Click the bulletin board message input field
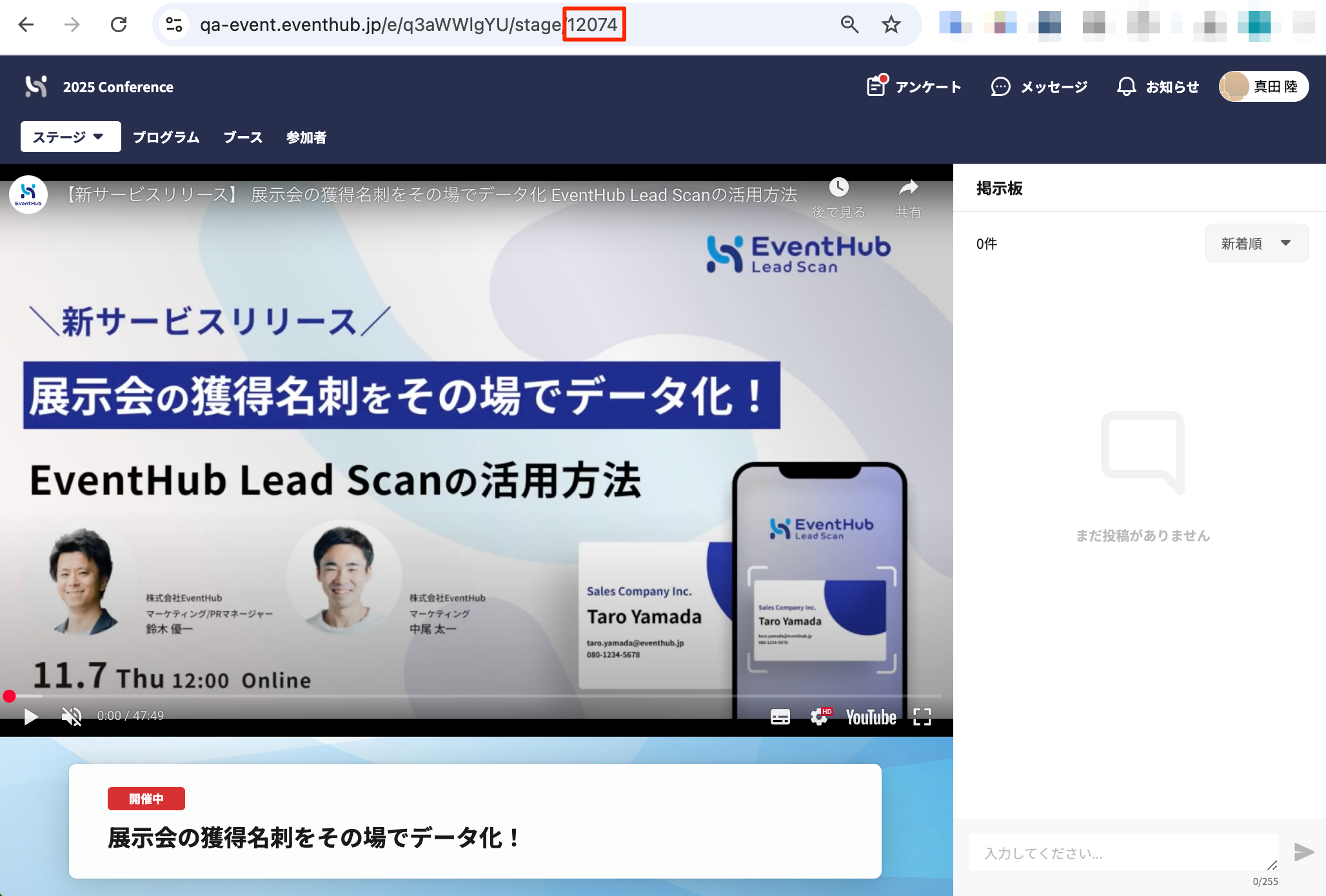 click(x=1123, y=853)
